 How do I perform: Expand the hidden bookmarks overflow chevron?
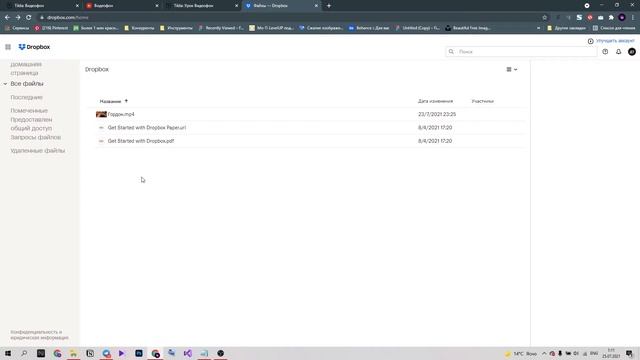pos(538,28)
